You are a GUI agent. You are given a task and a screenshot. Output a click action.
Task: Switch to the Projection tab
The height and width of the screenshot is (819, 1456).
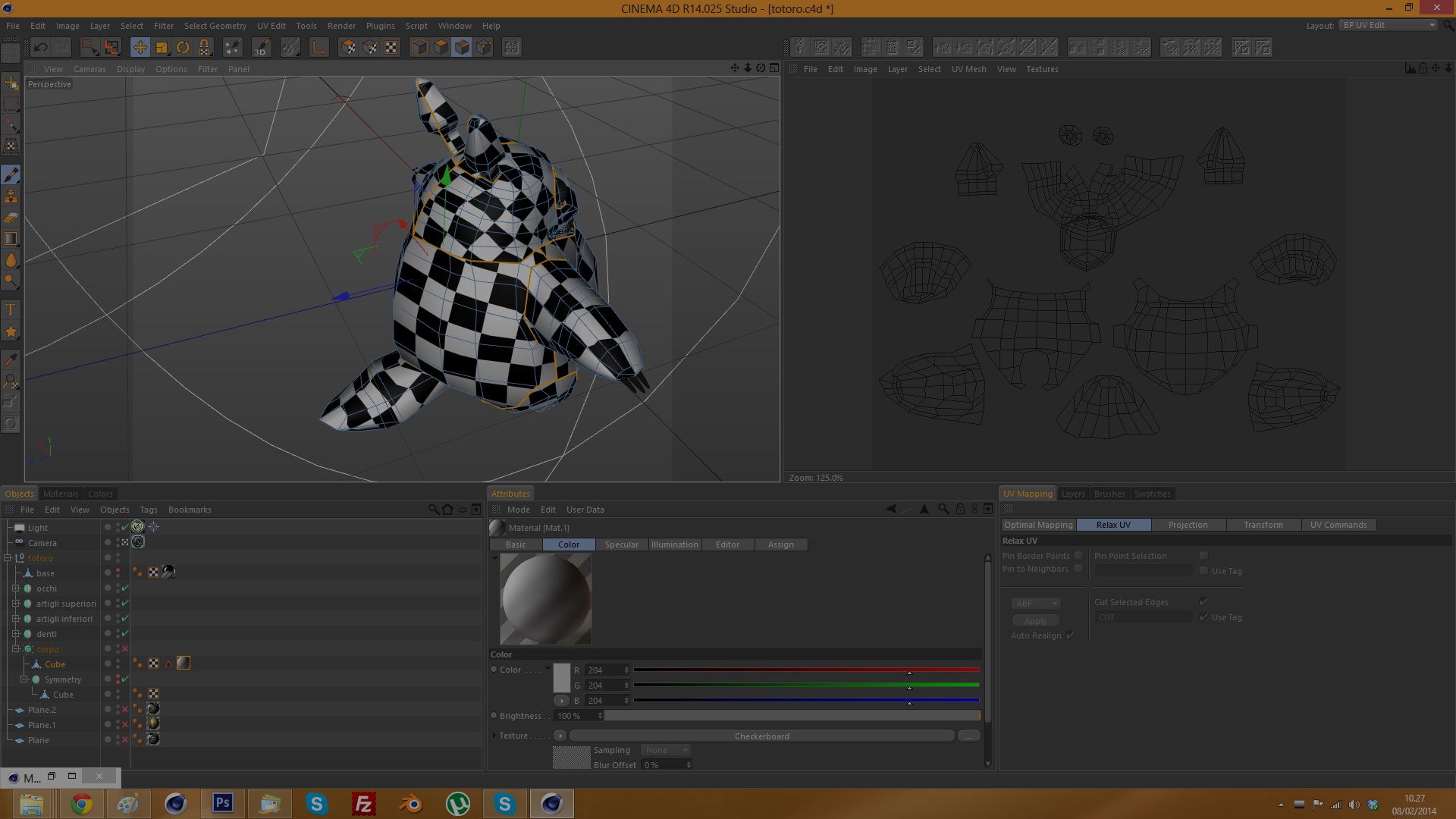click(1188, 525)
